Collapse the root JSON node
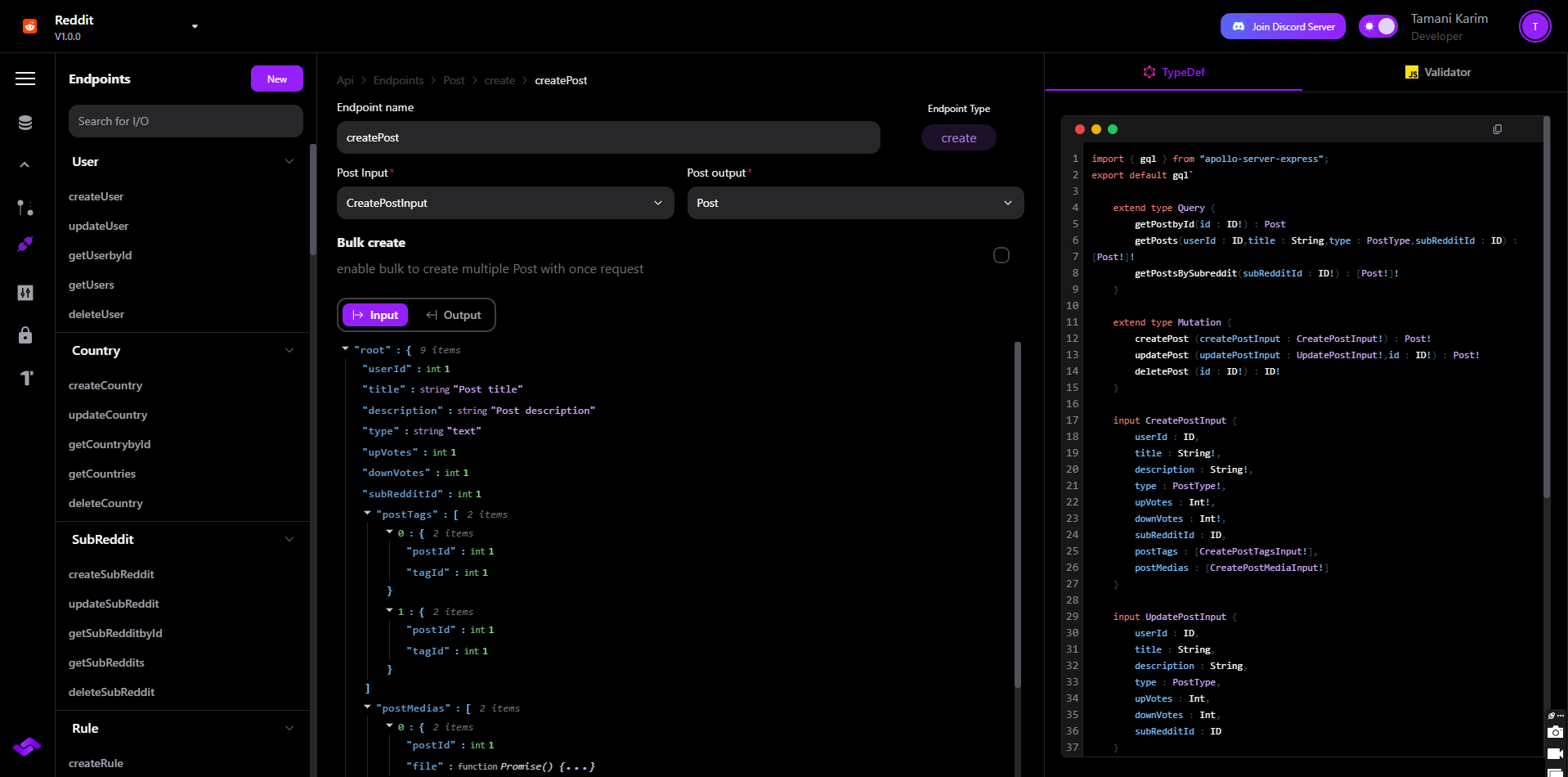1568x777 pixels. [x=345, y=348]
